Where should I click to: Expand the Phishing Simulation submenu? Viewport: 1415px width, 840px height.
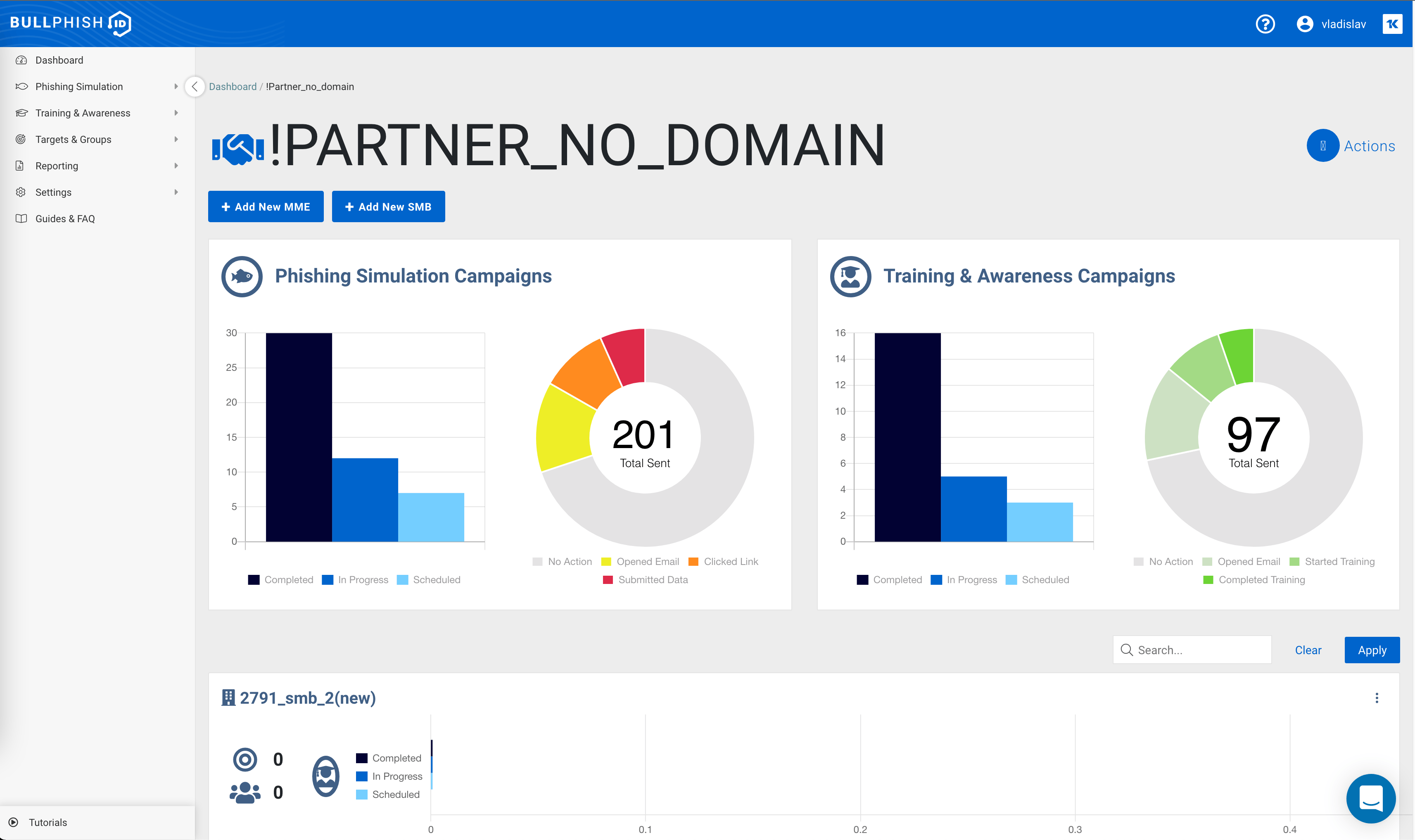pyautogui.click(x=176, y=87)
